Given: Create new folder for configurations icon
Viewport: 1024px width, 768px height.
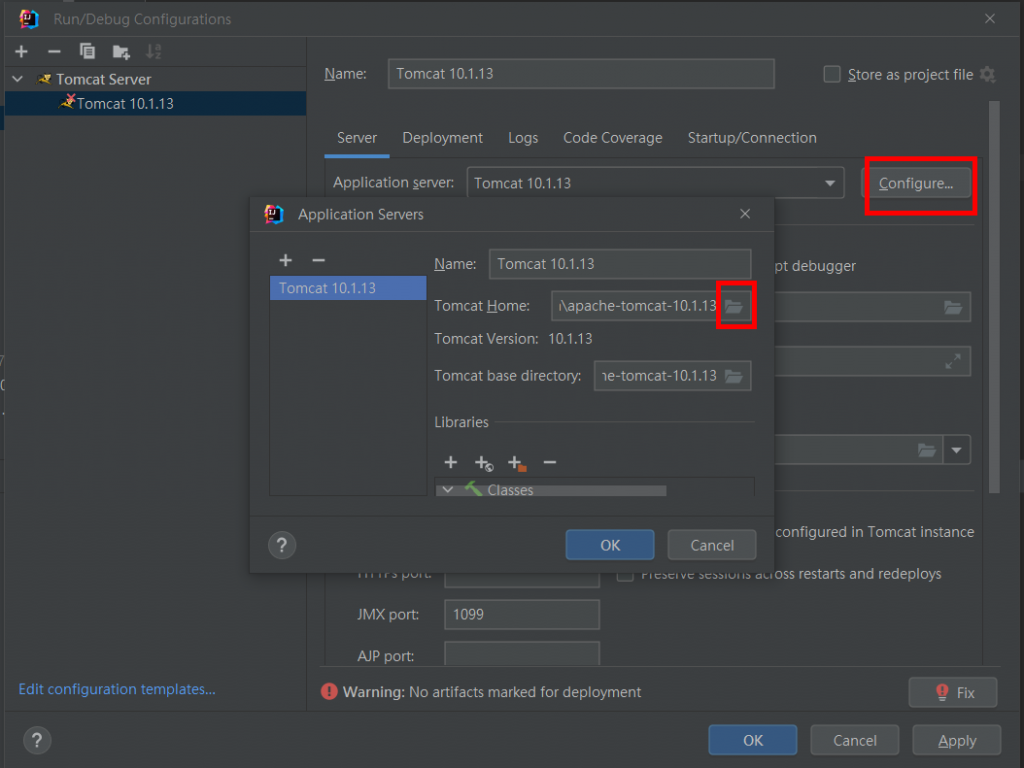Looking at the screenshot, I should (121, 52).
